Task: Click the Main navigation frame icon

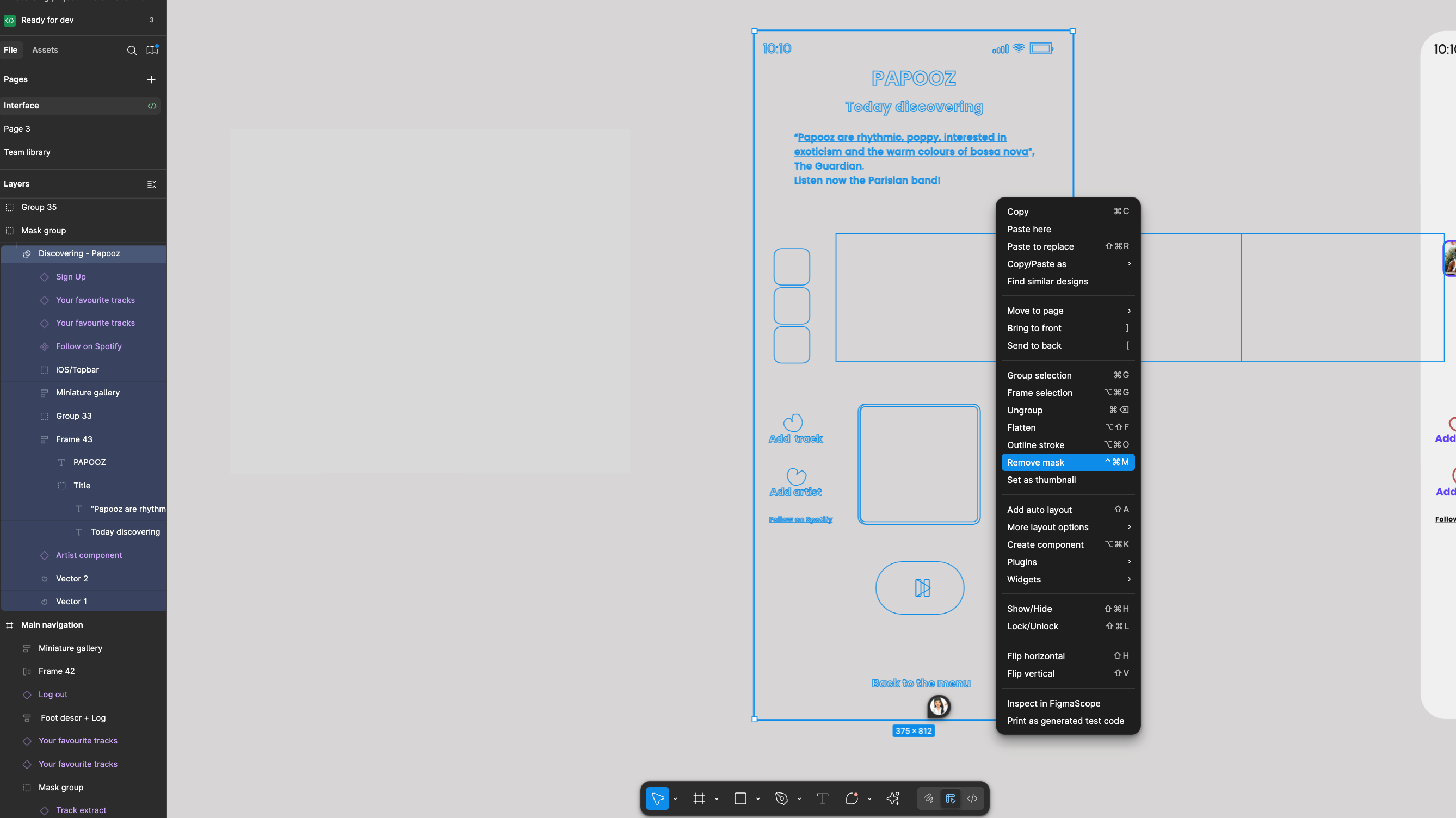Action: tap(10, 625)
